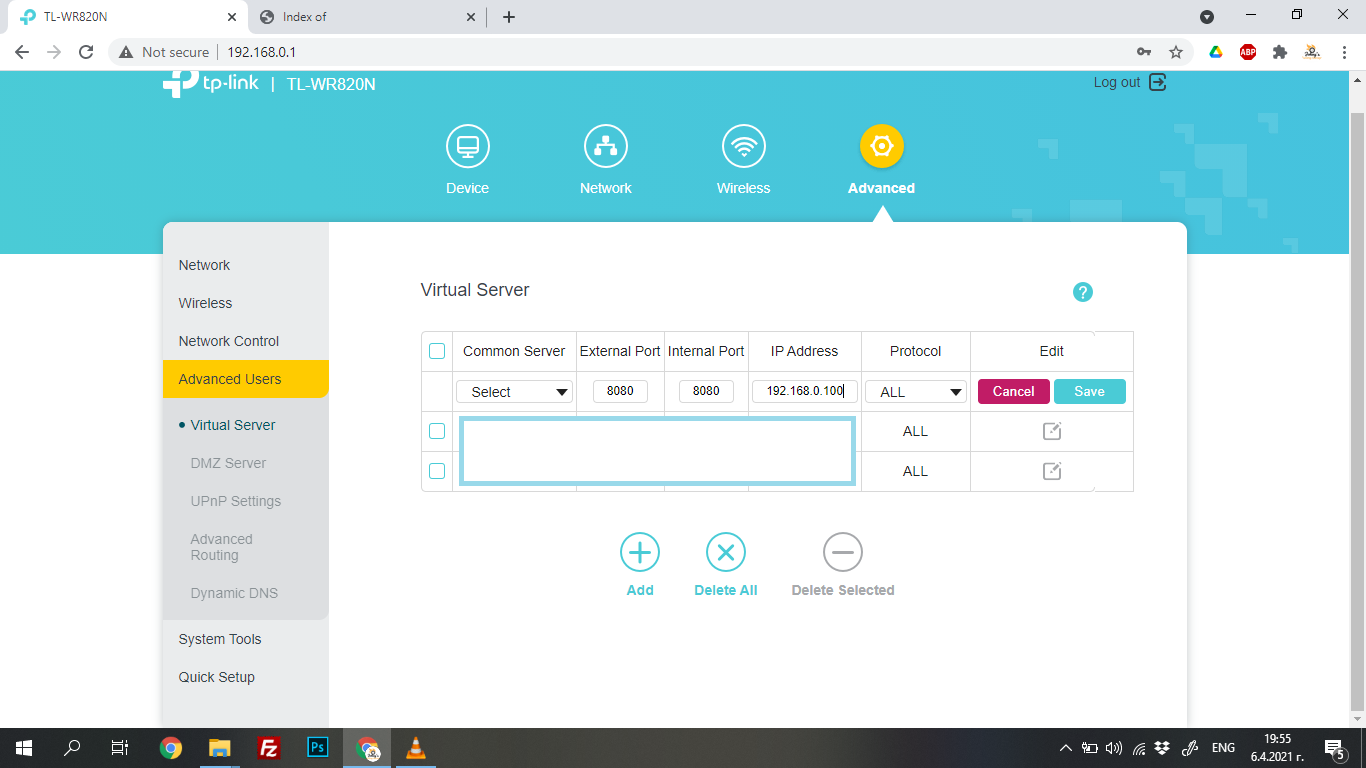Open the Advanced settings section
Viewport: 1366px width, 768px height.
pos(881,158)
